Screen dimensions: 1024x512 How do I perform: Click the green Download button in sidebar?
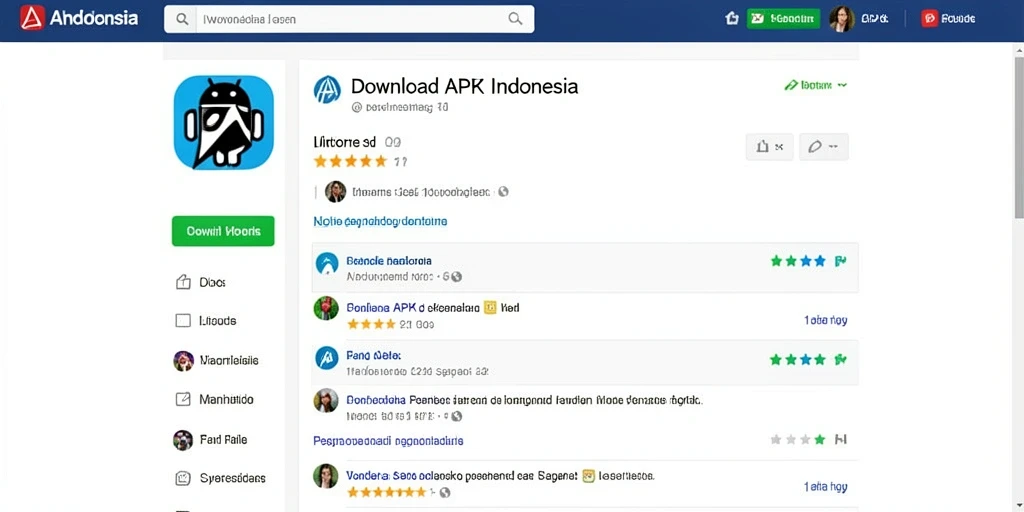pyautogui.click(x=223, y=231)
